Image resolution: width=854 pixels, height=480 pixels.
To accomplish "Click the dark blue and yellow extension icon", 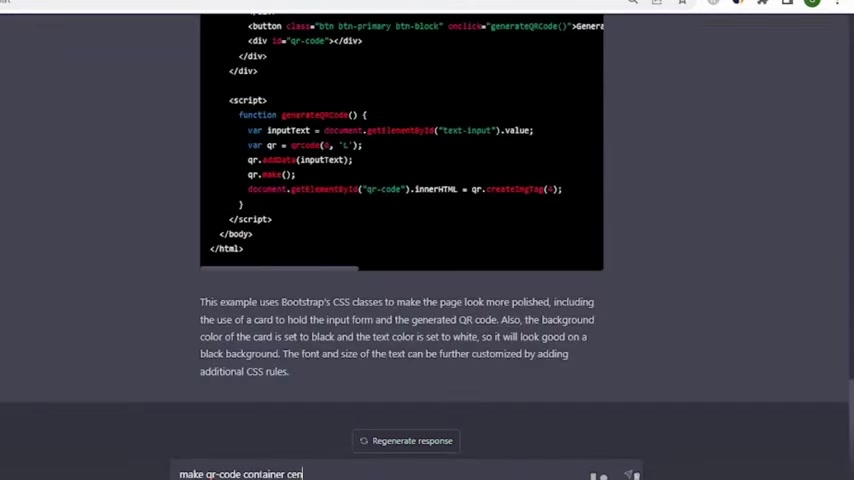I will click(738, 2).
